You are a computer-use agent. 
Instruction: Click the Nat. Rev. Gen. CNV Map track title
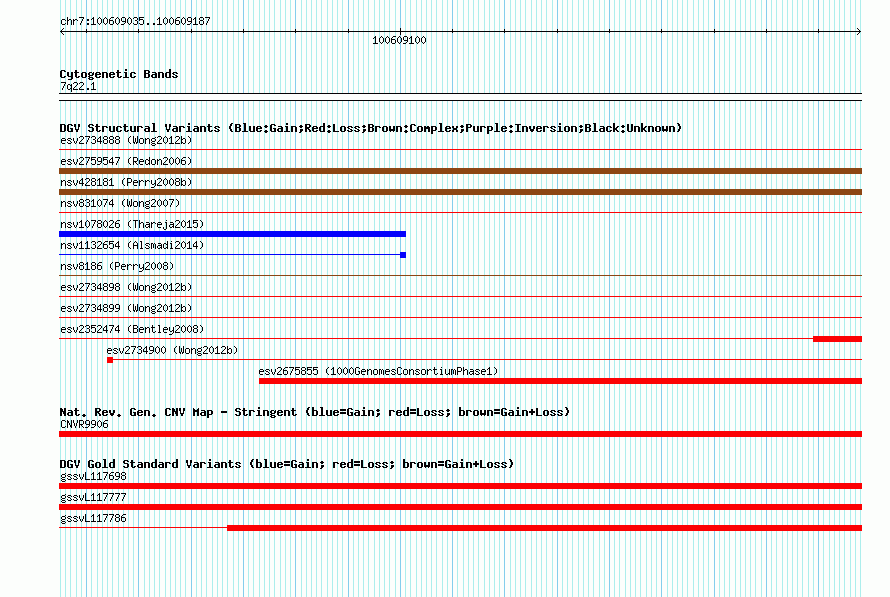pos(314,412)
